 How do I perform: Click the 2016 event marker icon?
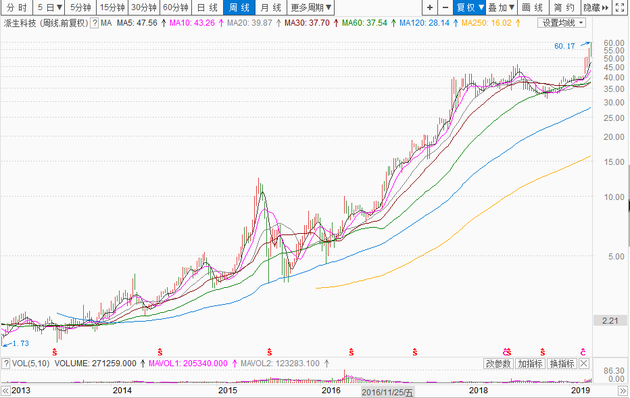[351, 352]
